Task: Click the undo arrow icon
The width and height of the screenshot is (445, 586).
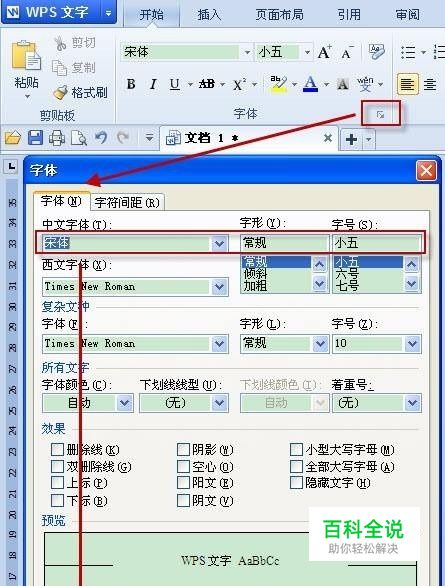Action: click(101, 138)
